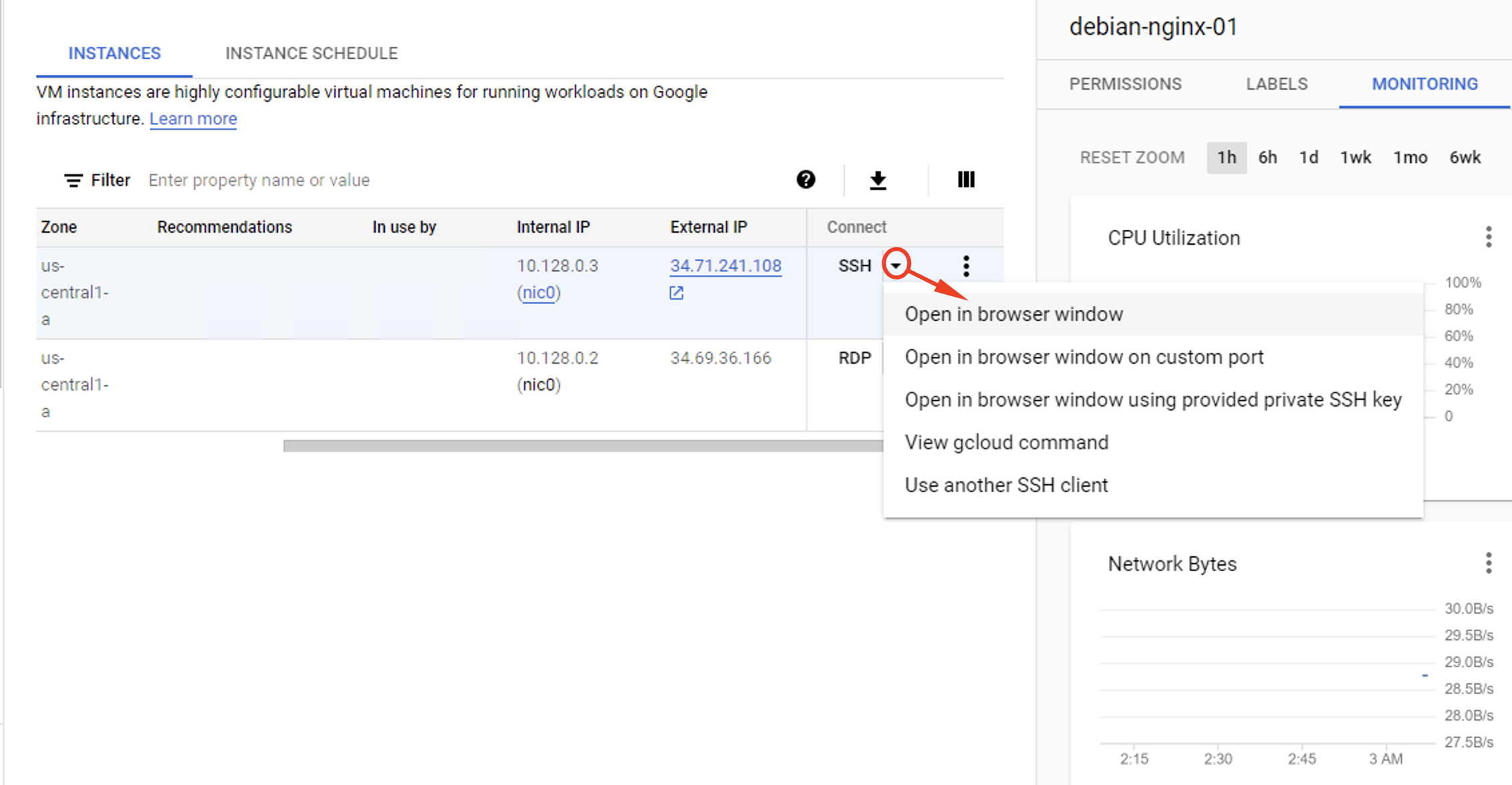
Task: Open the filter list icon next to Filter
Action: (74, 181)
